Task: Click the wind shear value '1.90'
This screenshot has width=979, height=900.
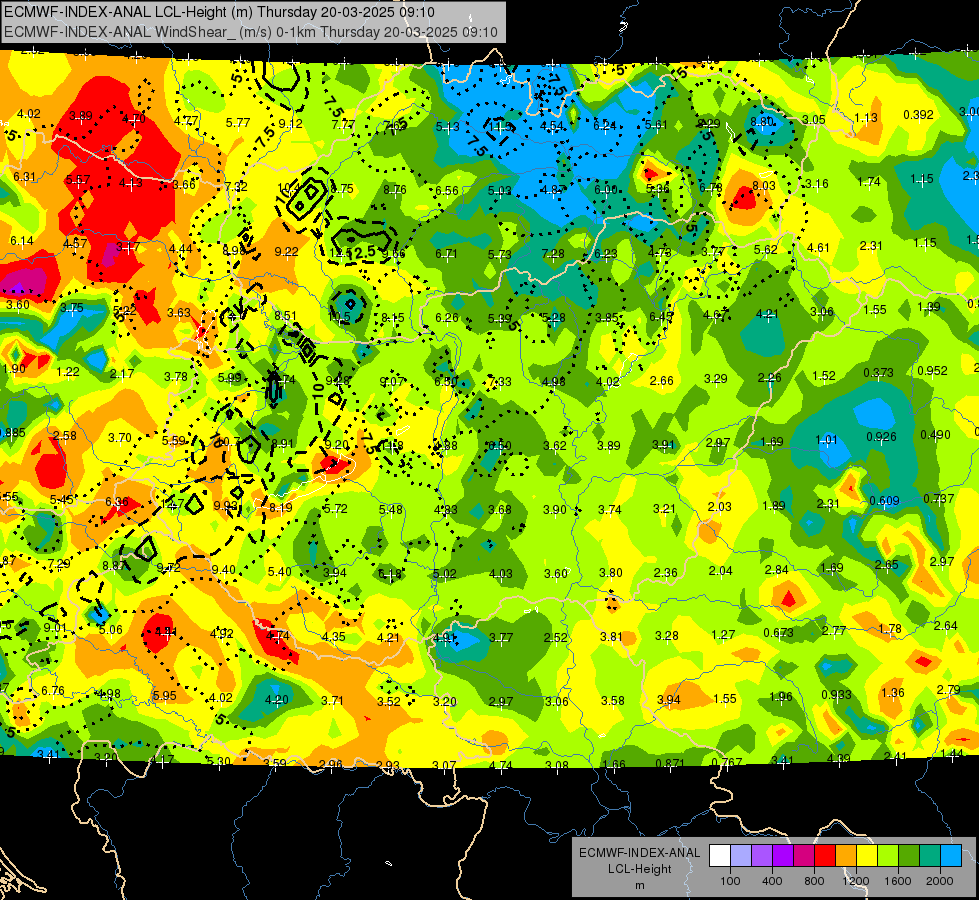Action: tap(14, 368)
